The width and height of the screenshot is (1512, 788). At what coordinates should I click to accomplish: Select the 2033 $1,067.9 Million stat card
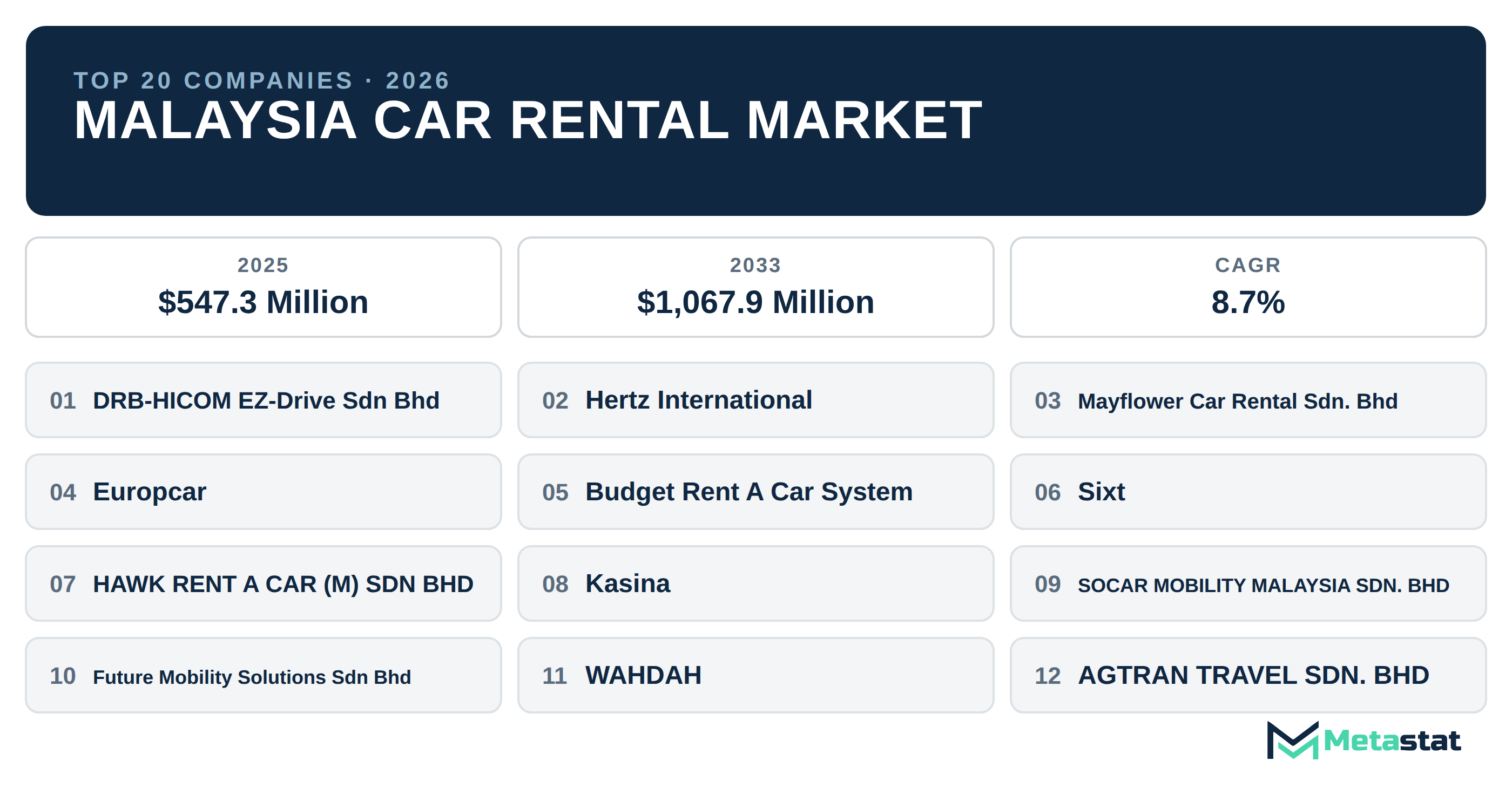click(756, 287)
